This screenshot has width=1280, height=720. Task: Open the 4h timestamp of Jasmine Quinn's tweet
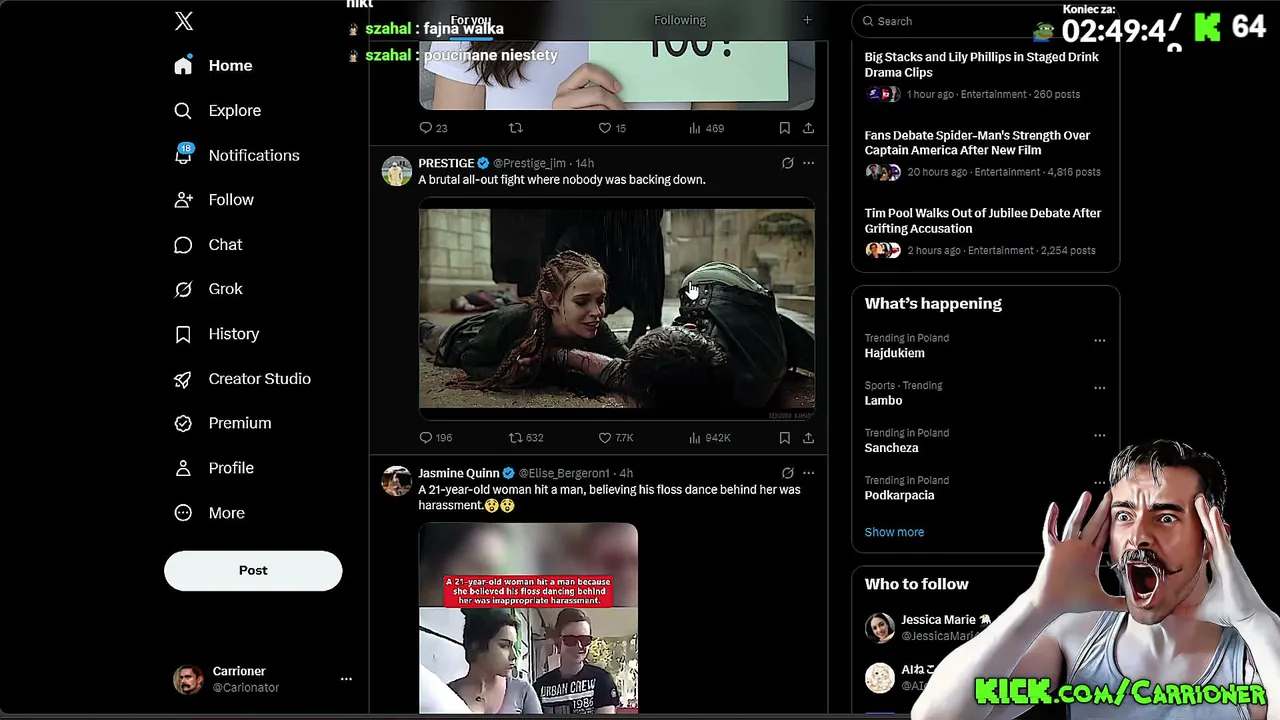click(626, 473)
